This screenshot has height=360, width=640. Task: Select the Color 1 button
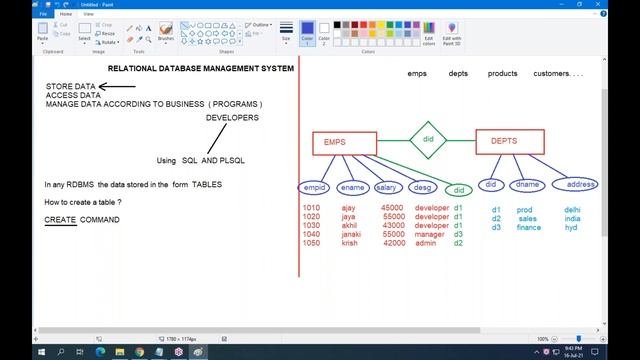click(x=307, y=33)
